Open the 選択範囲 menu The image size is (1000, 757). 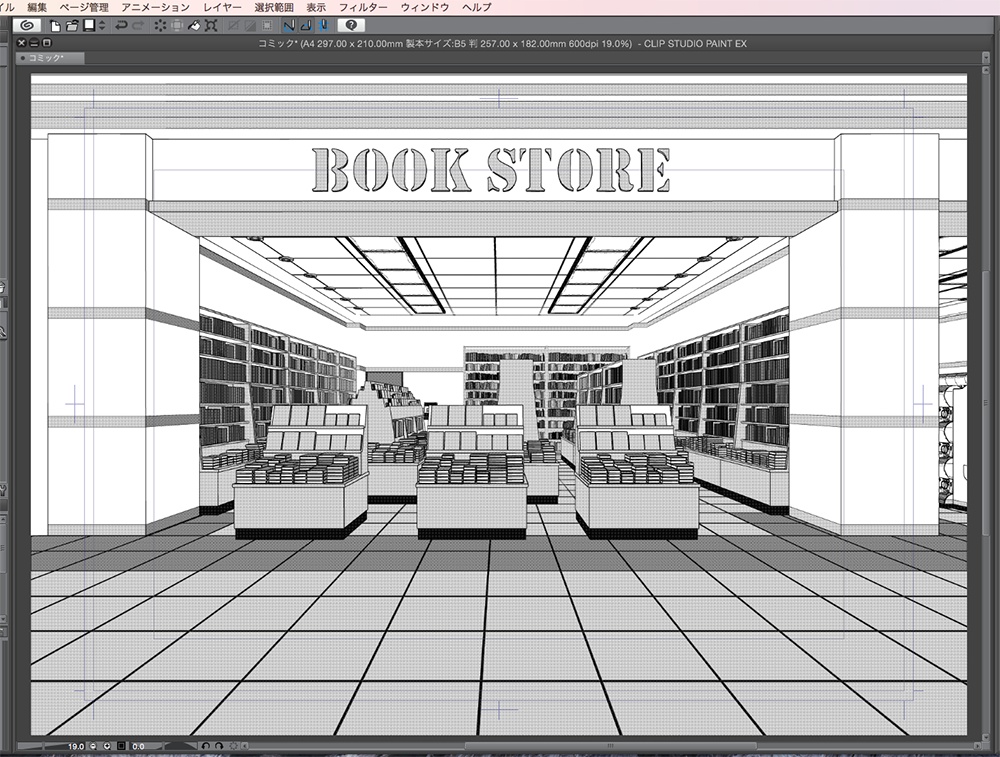point(274,7)
